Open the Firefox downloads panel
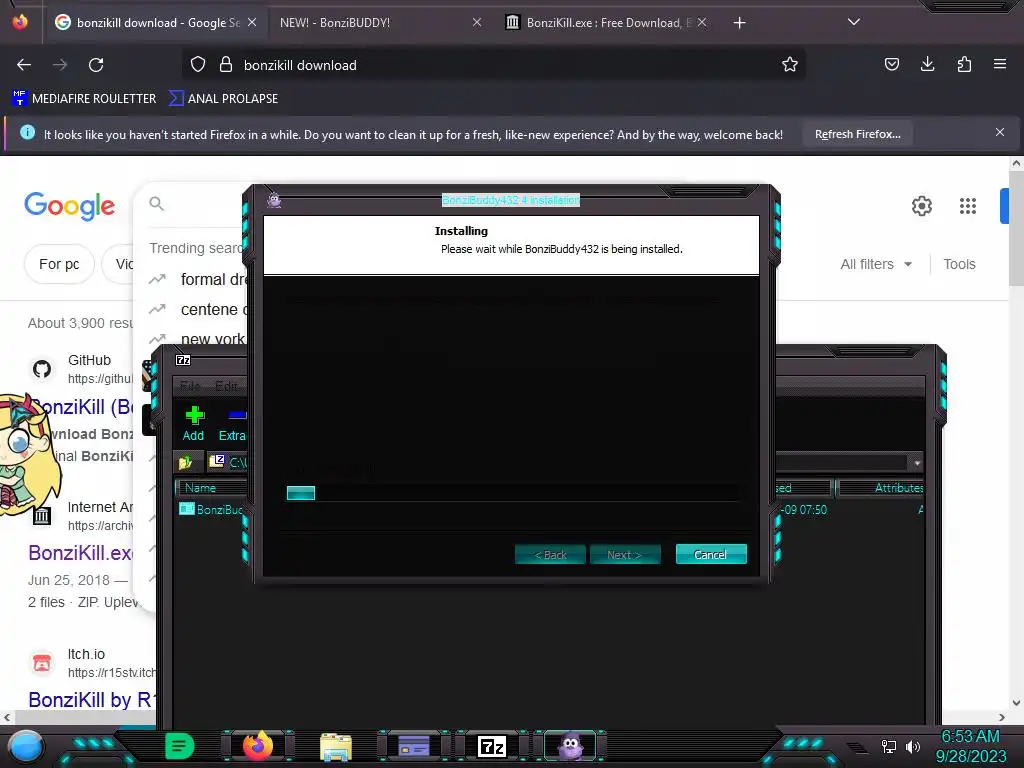 click(927, 64)
